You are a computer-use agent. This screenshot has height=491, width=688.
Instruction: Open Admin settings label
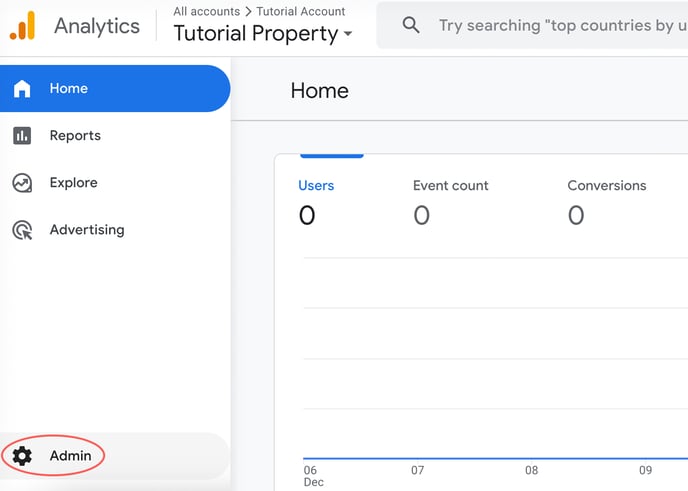pyautogui.click(x=71, y=456)
